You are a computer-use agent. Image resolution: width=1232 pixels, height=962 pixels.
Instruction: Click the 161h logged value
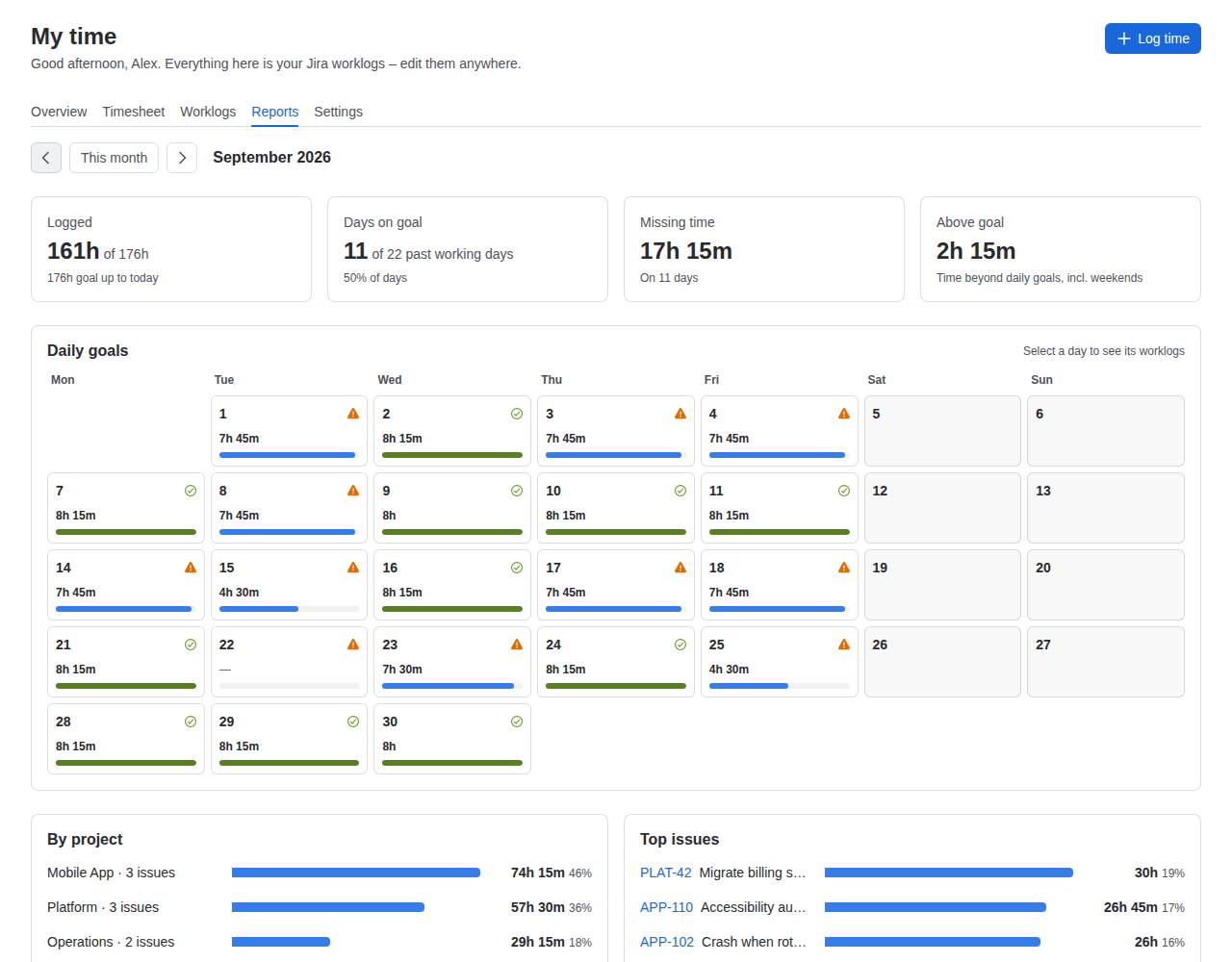click(73, 251)
